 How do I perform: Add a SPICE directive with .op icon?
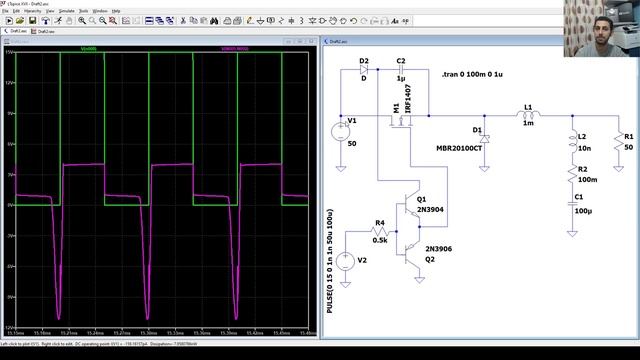405,20
